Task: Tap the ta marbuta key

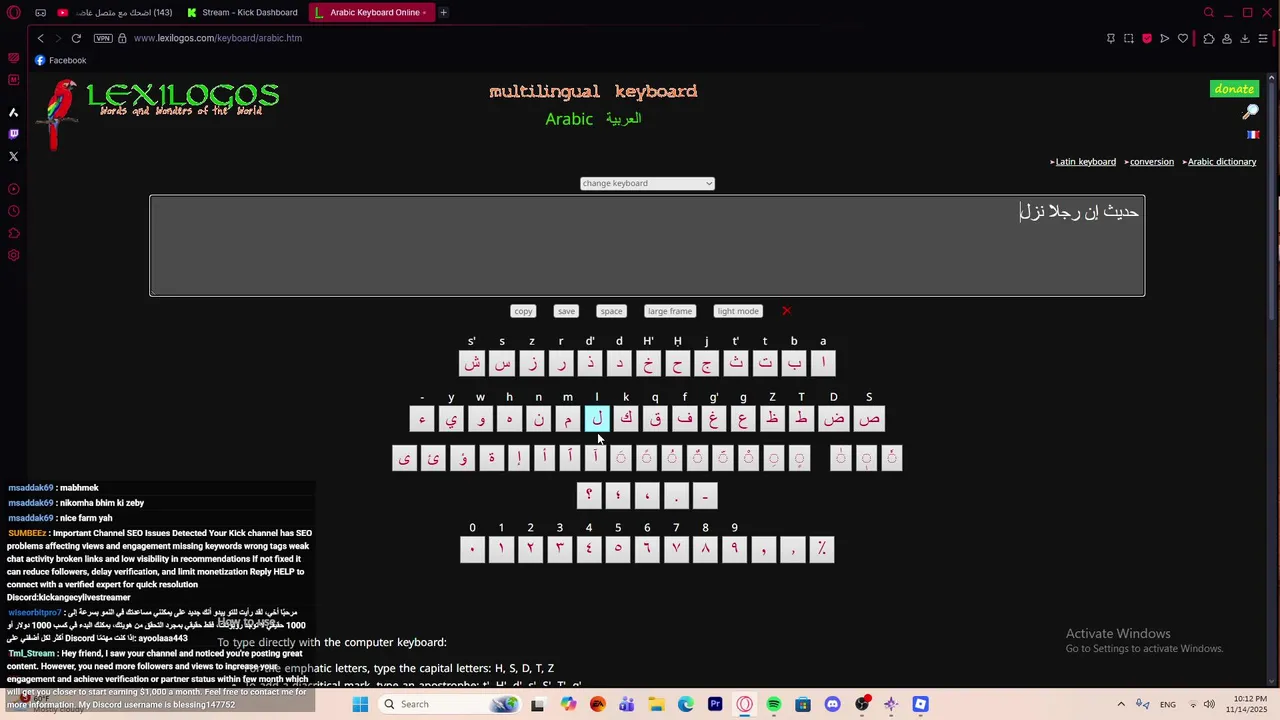Action: point(491,458)
